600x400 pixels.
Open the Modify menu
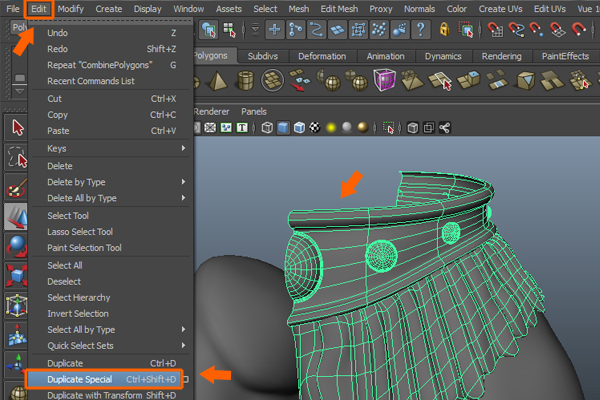(71, 9)
